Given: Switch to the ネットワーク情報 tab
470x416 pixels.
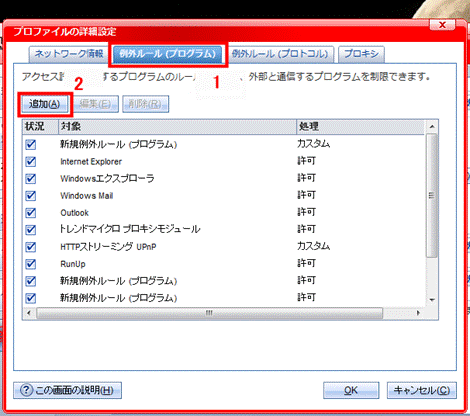Looking at the screenshot, I should pyautogui.click(x=69, y=54).
